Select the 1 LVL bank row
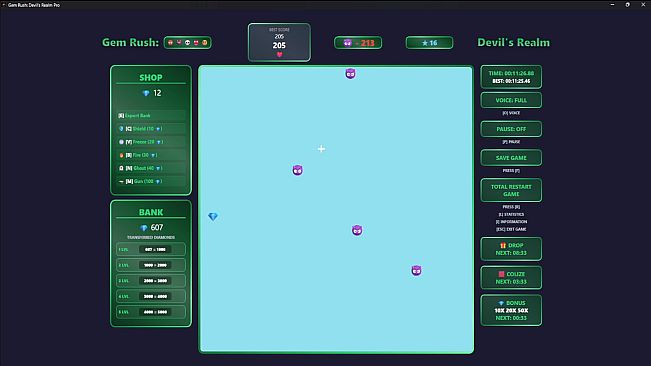 [x=151, y=249]
